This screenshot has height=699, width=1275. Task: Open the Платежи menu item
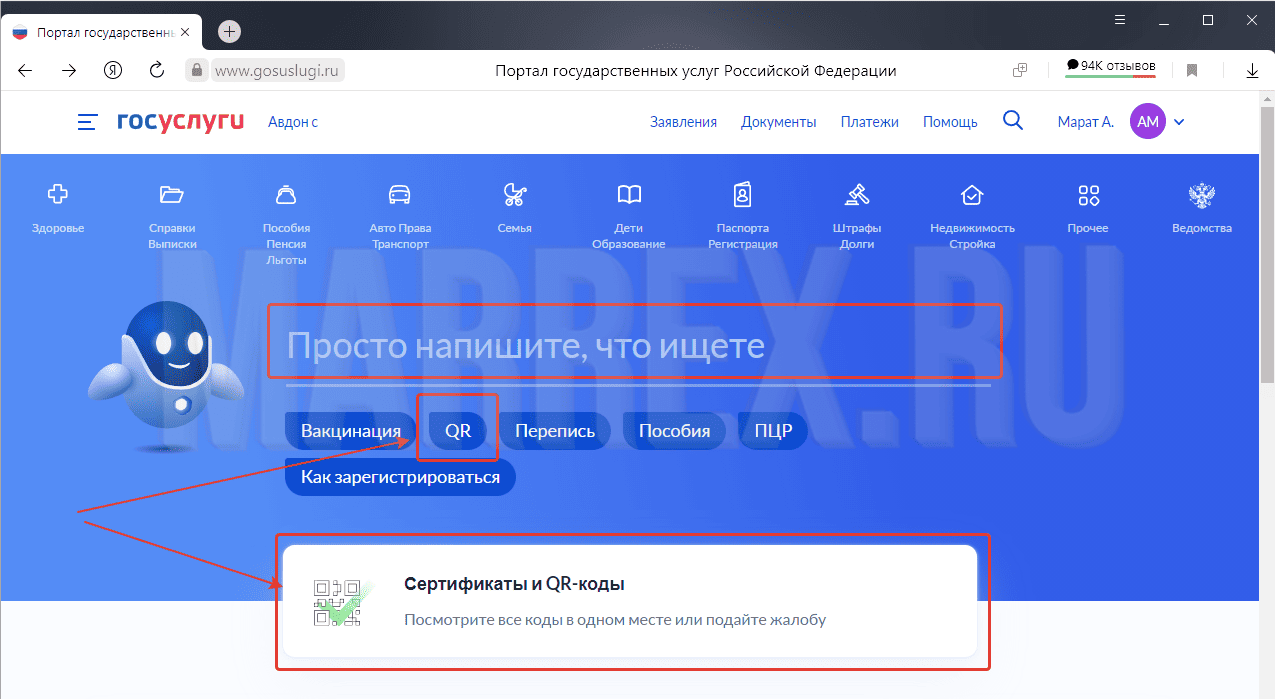[870, 122]
